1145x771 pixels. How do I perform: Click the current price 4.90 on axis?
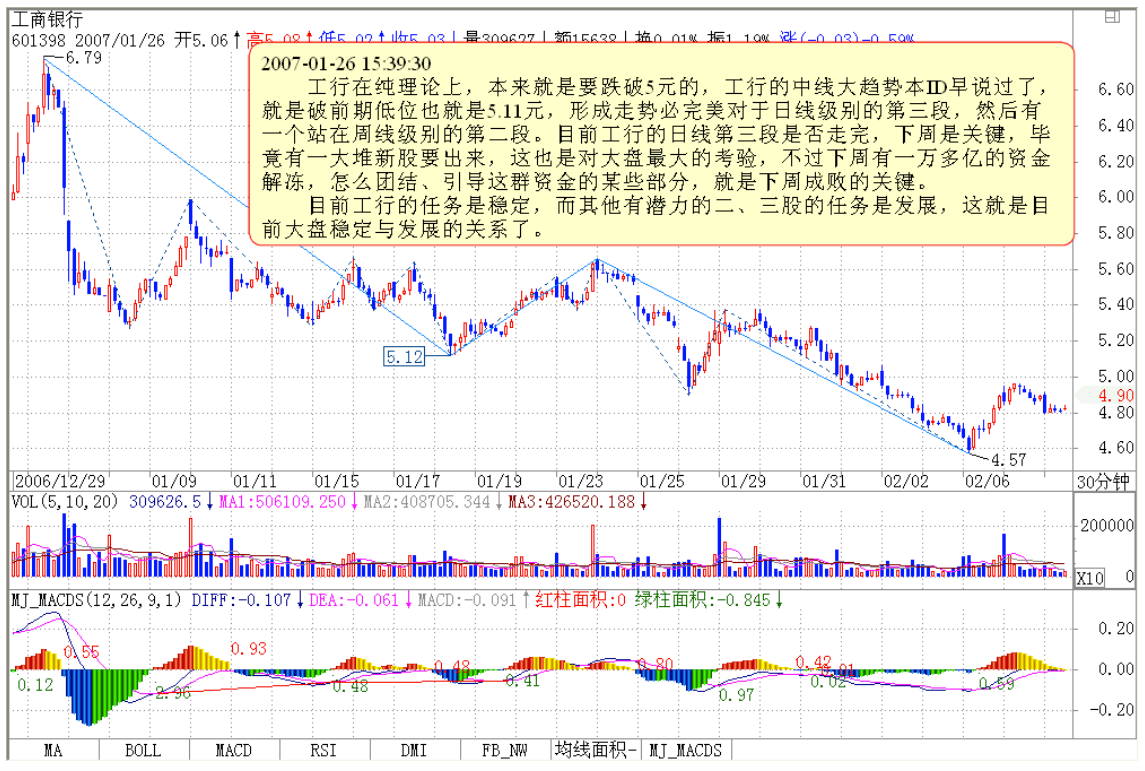[x=1116, y=396]
